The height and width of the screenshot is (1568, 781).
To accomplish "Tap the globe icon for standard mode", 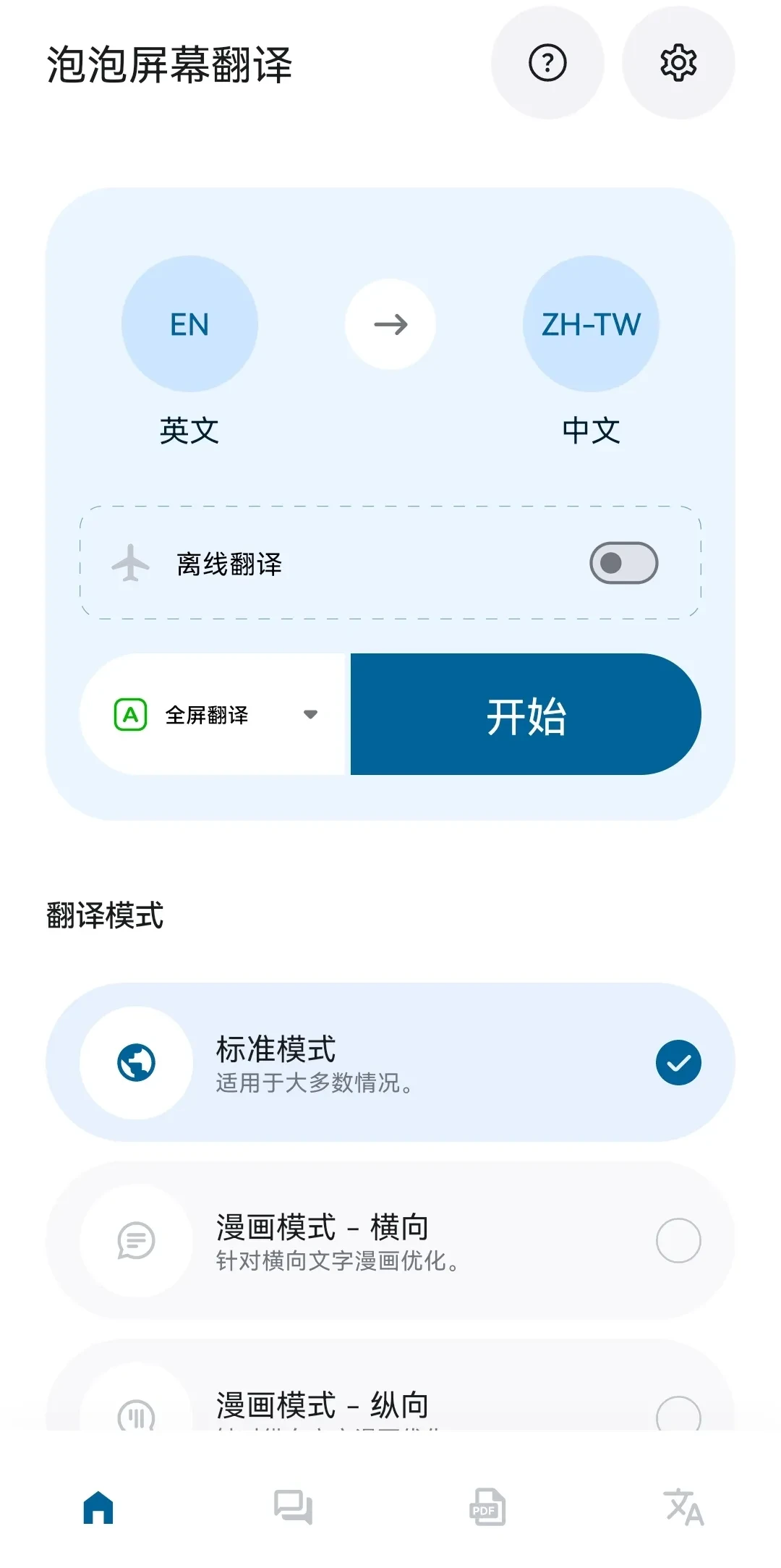I will point(136,1062).
